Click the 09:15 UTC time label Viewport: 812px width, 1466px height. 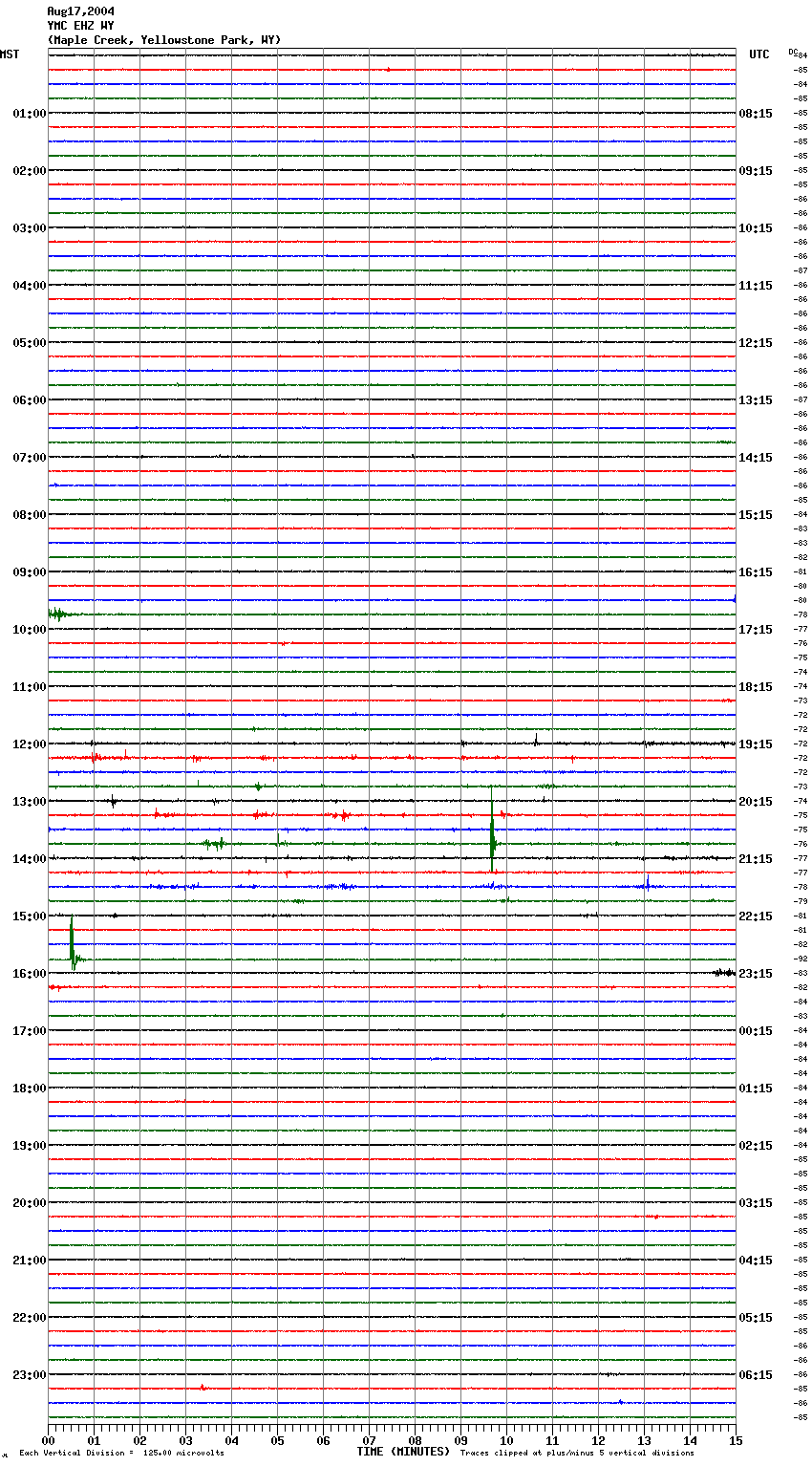click(756, 171)
